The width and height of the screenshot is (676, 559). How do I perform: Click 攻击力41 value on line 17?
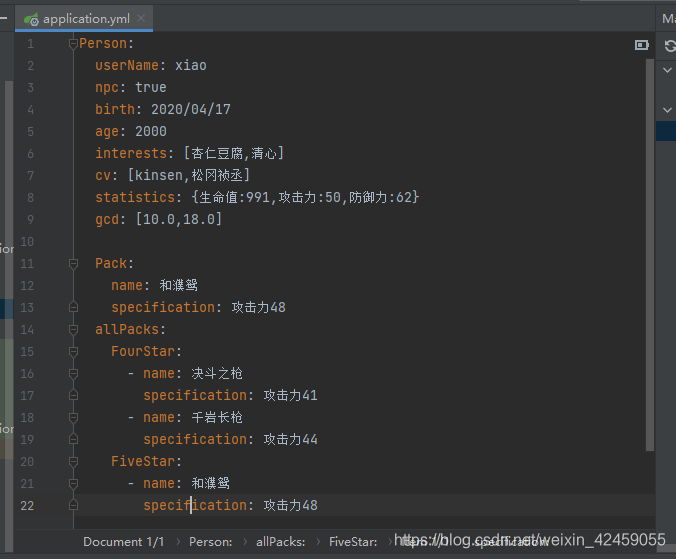[291, 395]
